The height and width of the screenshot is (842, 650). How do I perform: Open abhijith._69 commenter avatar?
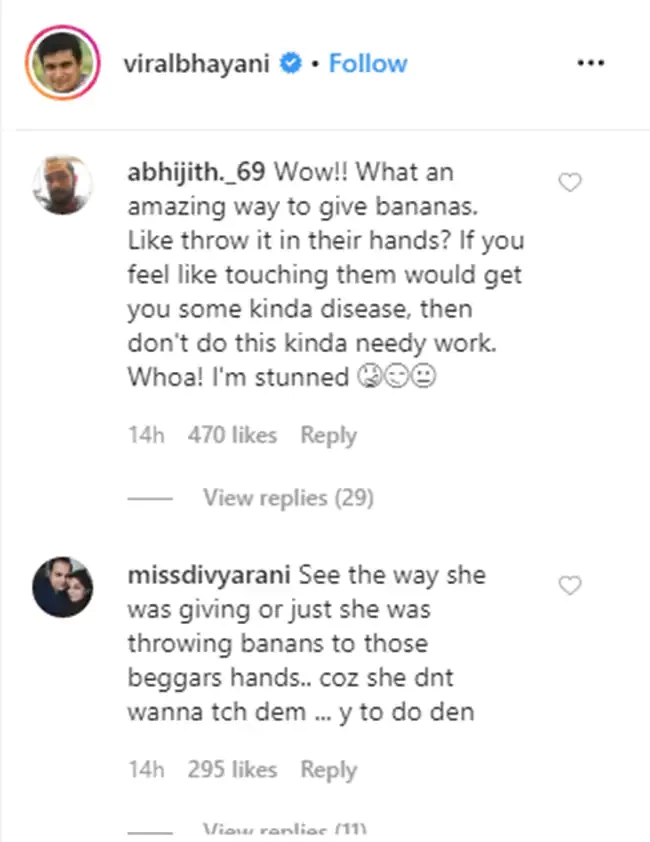pos(64,186)
